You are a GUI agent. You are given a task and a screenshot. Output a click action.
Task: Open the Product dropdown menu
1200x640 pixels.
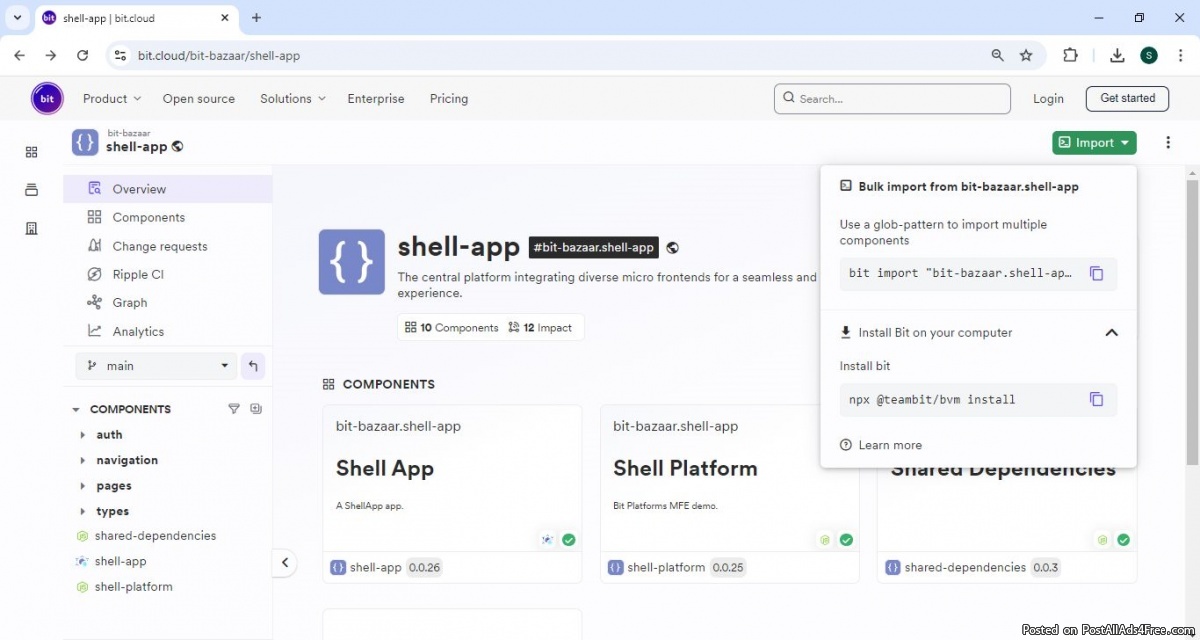point(112,99)
